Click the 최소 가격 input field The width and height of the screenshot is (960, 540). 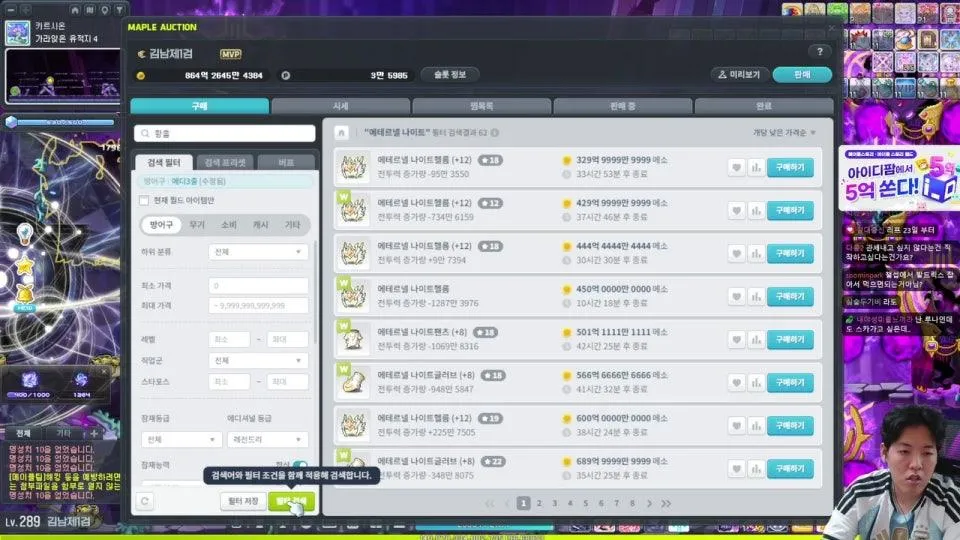coord(258,285)
